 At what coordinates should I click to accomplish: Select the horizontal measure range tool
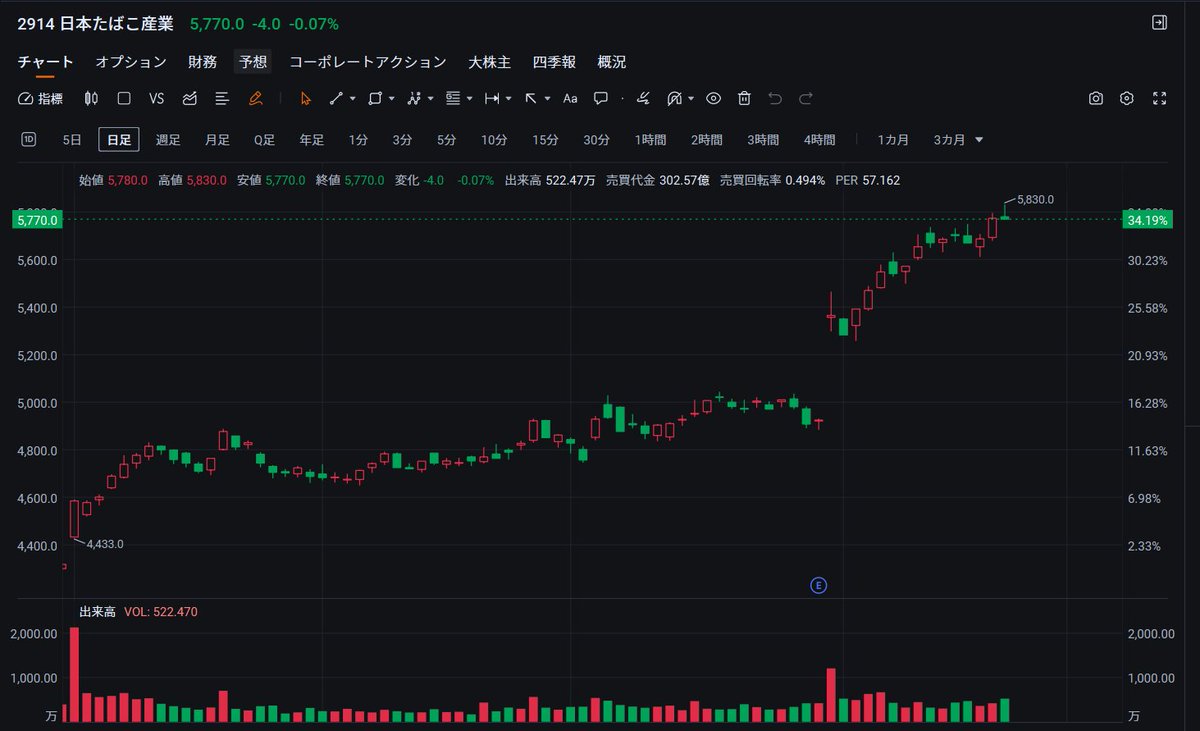492,98
